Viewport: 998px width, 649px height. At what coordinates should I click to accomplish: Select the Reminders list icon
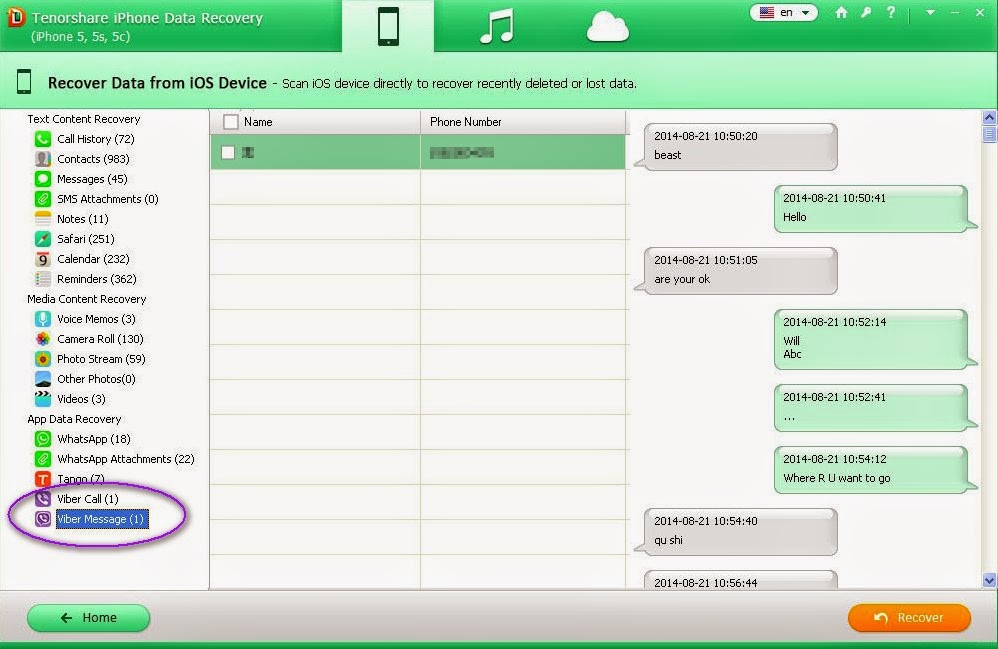(x=43, y=279)
